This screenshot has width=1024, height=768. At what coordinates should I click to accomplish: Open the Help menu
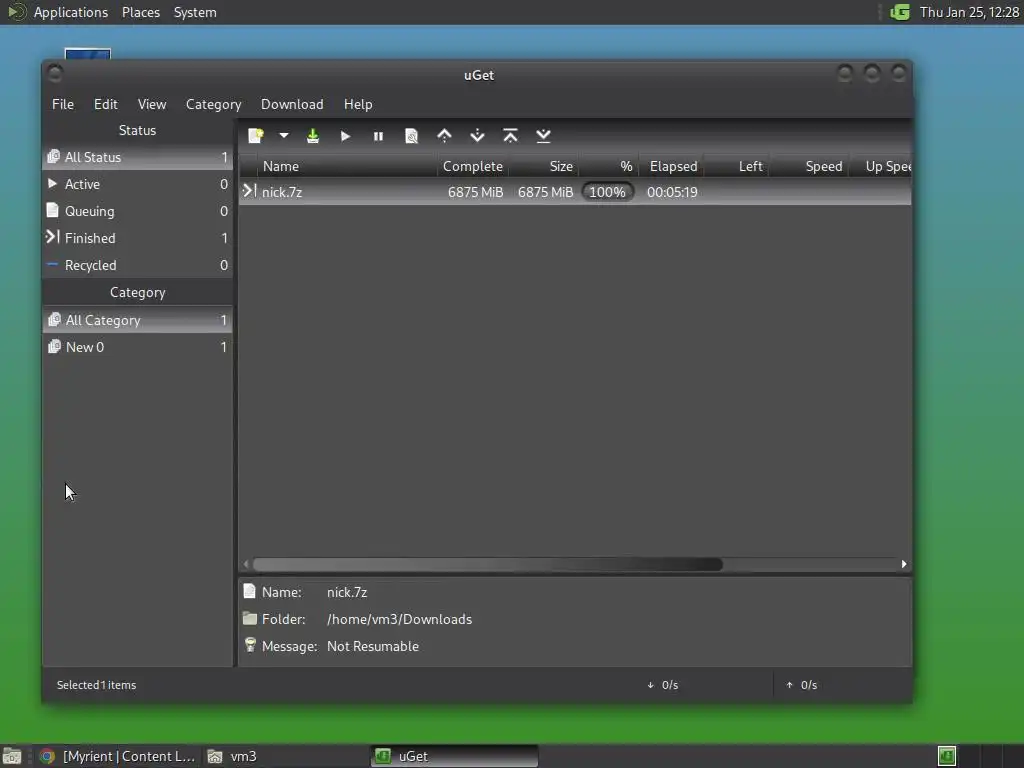coord(358,104)
